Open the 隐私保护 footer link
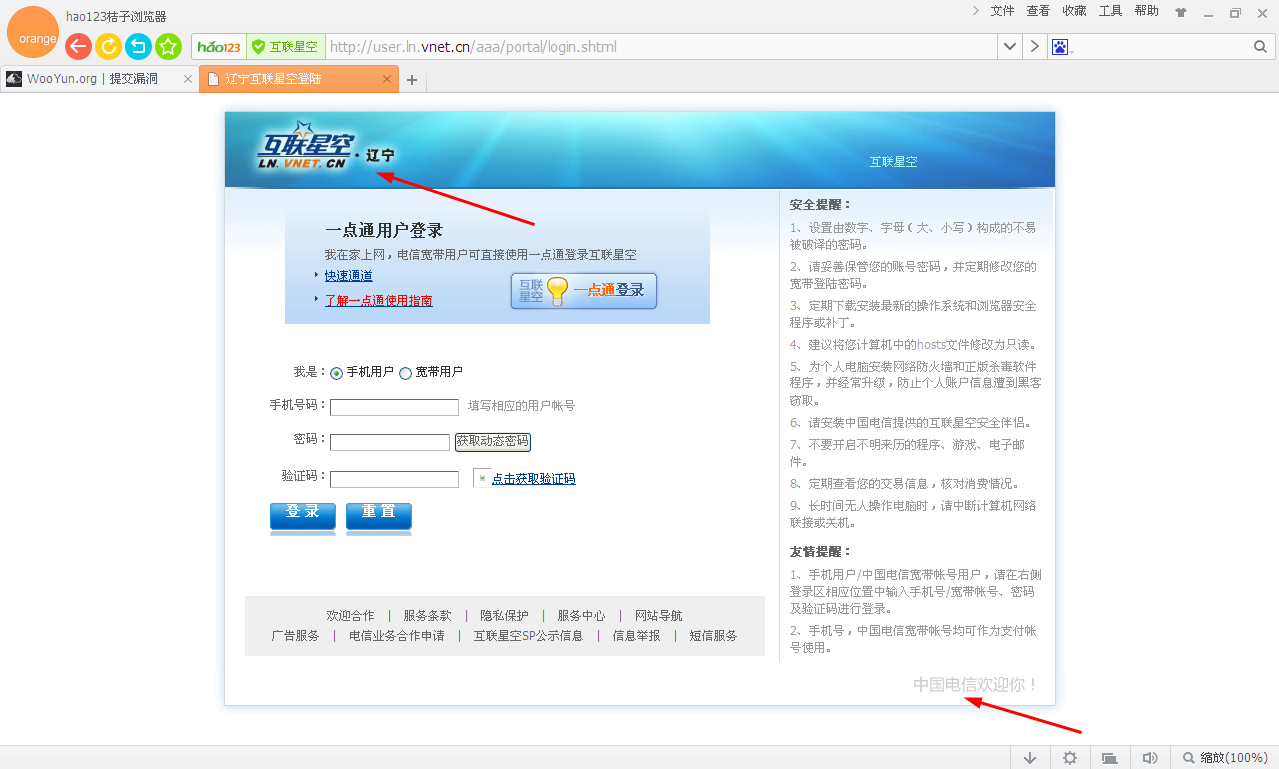The height and width of the screenshot is (769, 1279). point(504,616)
